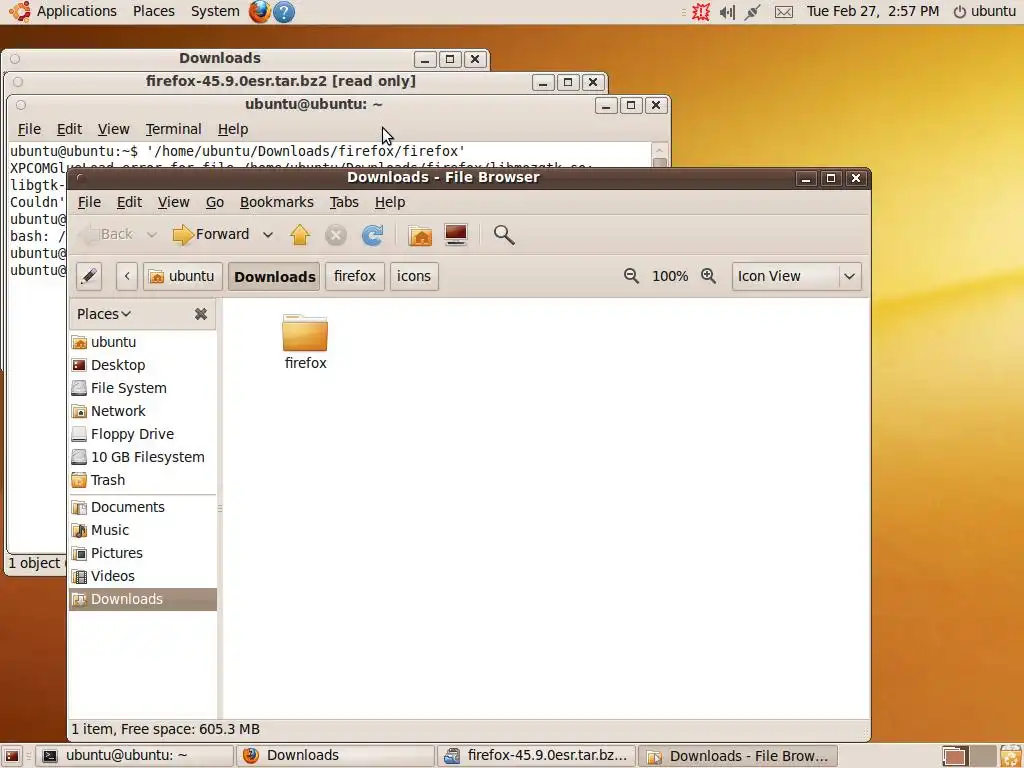Screen dimensions: 1024x768
Task: Expand the Places sidebar type dropdown
Action: pyautogui.click(x=104, y=314)
